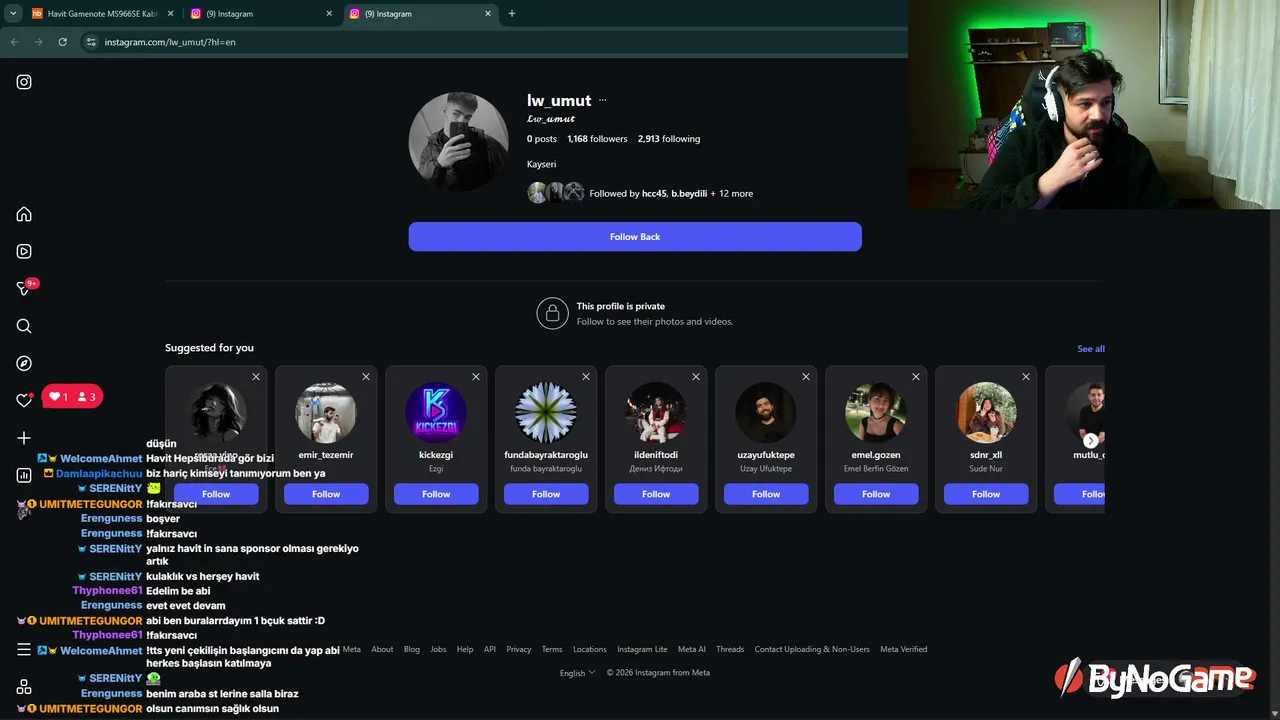Go to Home via the sidebar house icon
The height and width of the screenshot is (720, 1280).
[x=24, y=214]
